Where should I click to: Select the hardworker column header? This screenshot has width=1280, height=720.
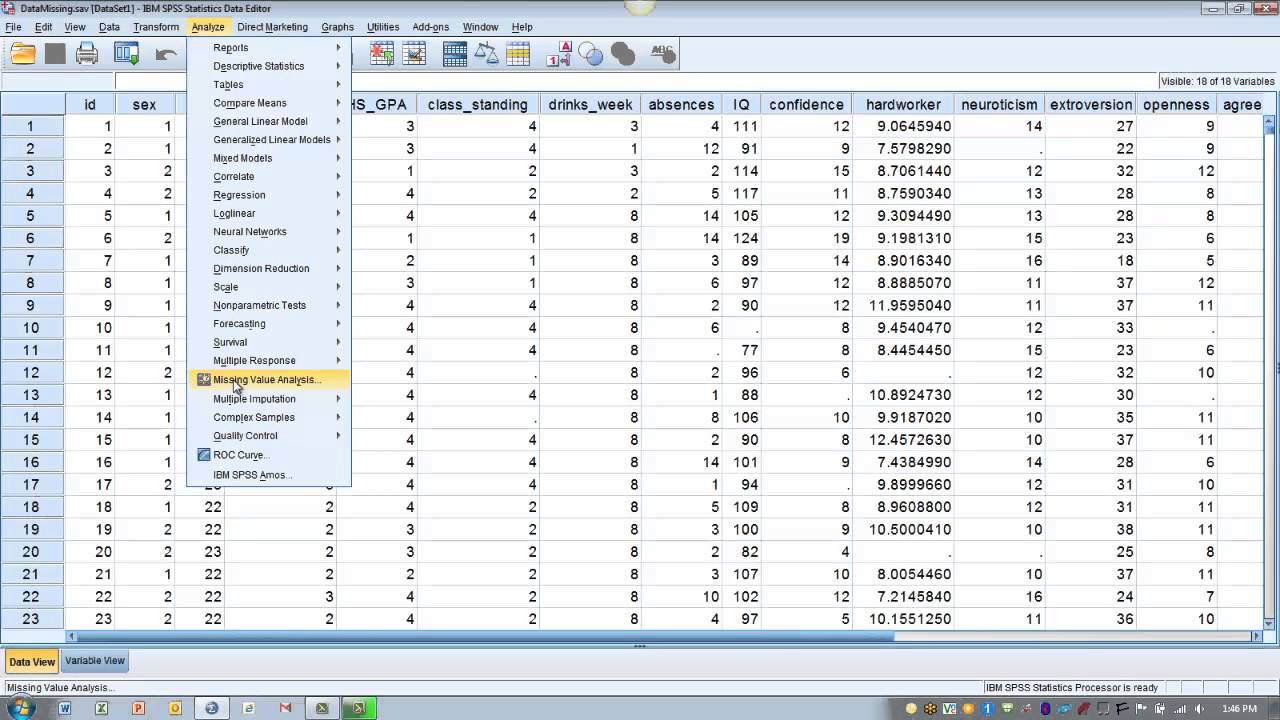903,104
